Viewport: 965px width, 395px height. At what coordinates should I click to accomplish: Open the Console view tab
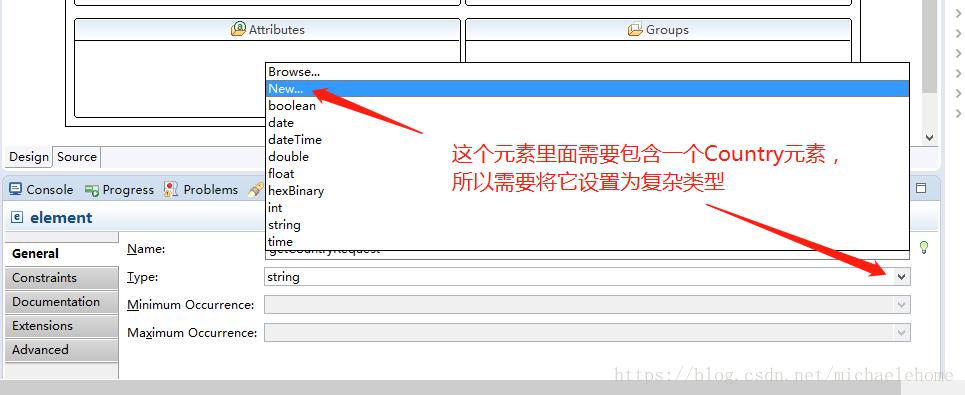[x=41, y=190]
